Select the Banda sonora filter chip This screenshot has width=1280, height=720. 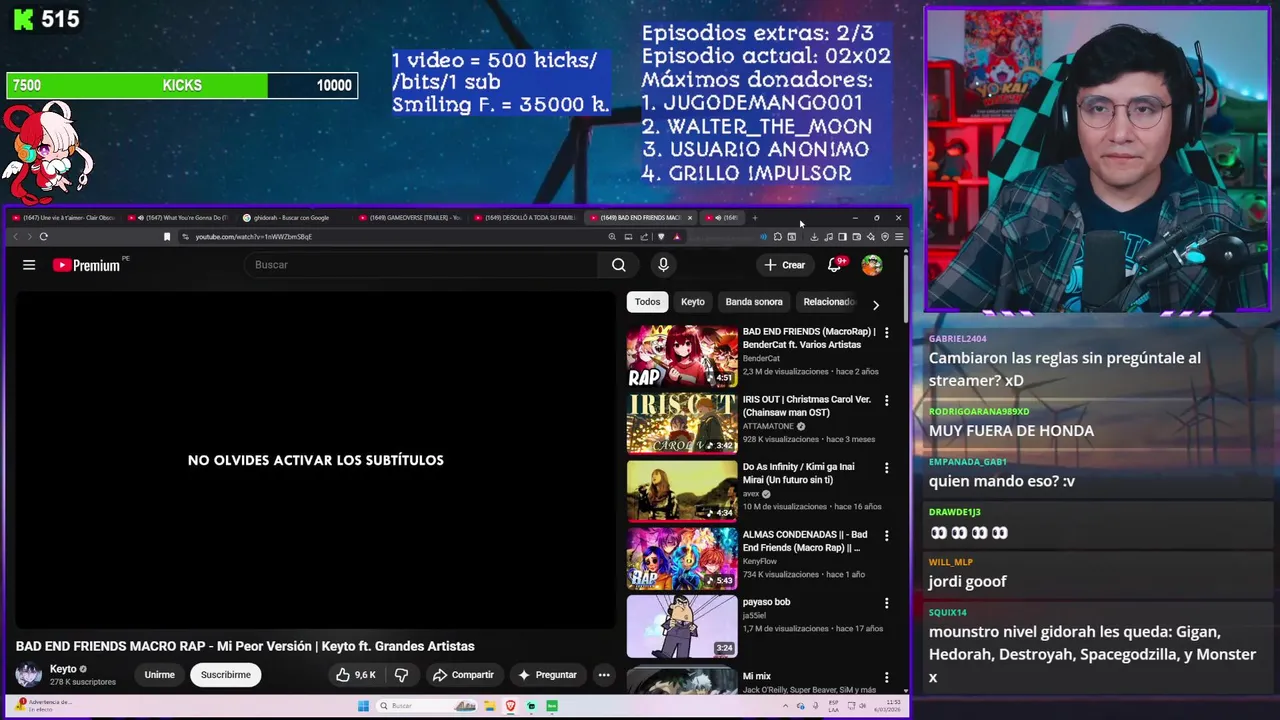(754, 302)
